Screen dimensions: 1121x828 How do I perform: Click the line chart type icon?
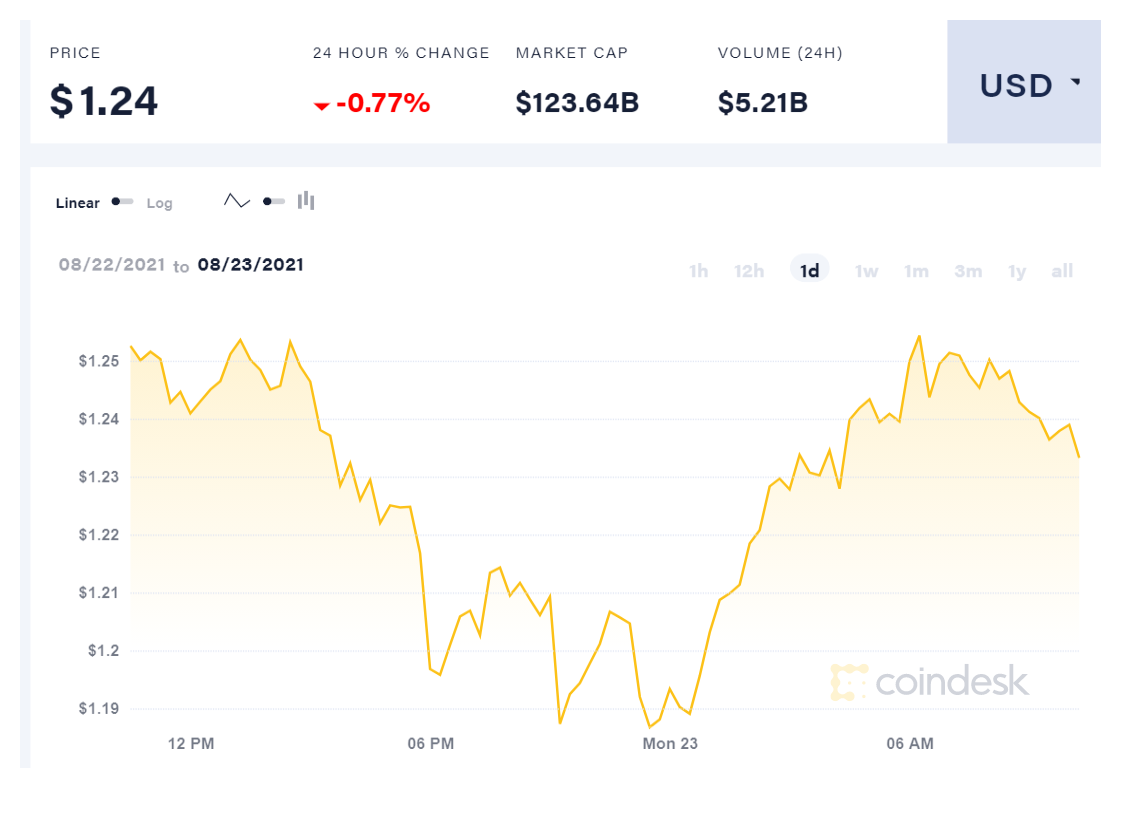pyautogui.click(x=237, y=201)
